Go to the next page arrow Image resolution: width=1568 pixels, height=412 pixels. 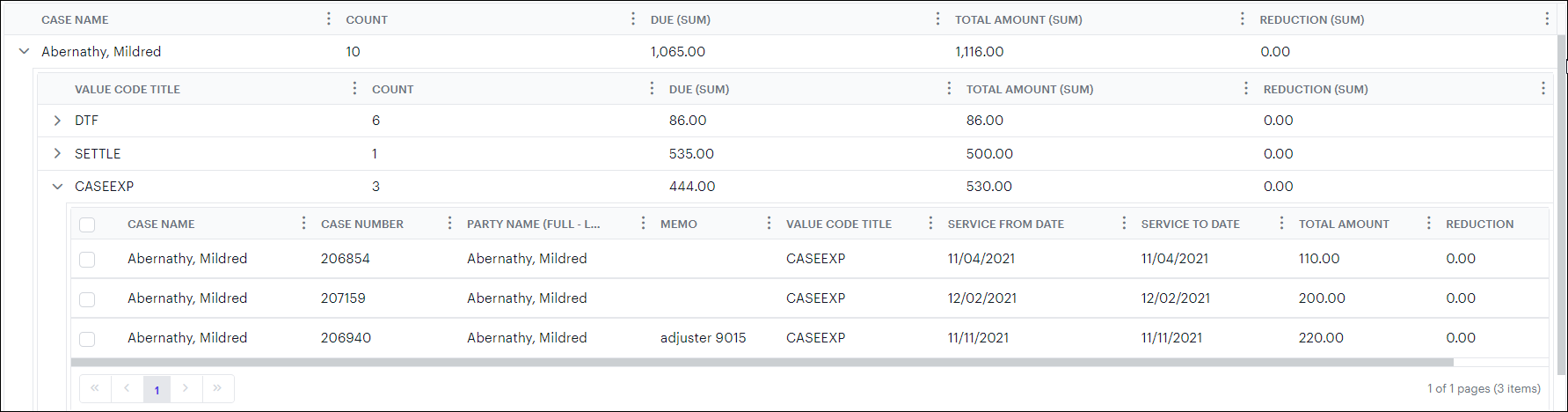(x=186, y=388)
